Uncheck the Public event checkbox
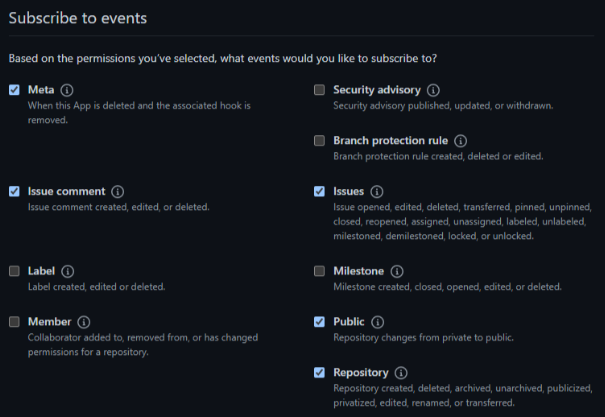605x417 pixels. (319, 322)
